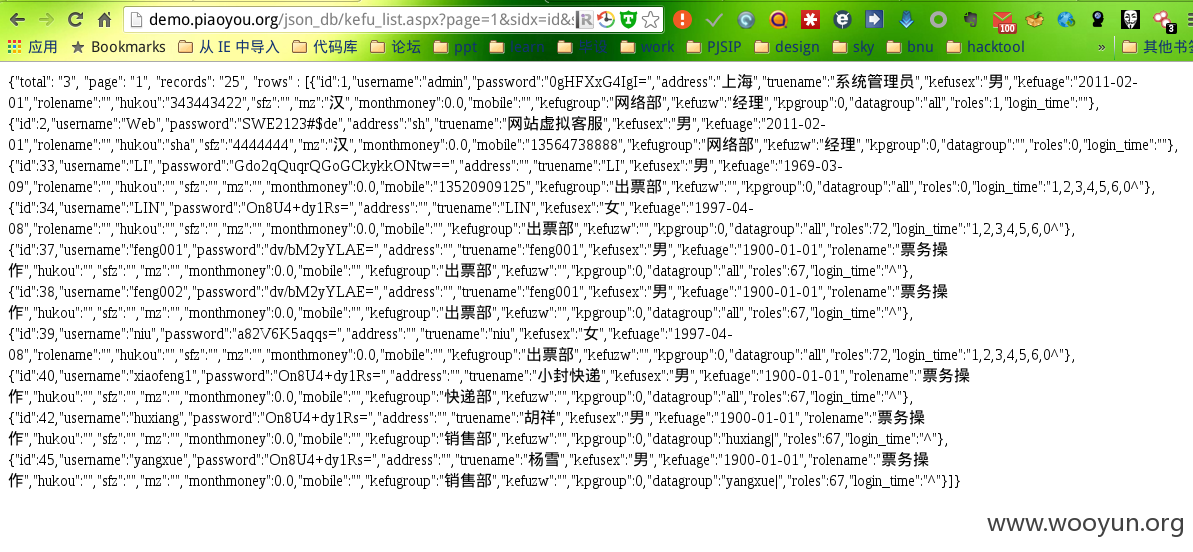
Task: Go back to the previous page
Action: [x=16, y=19]
